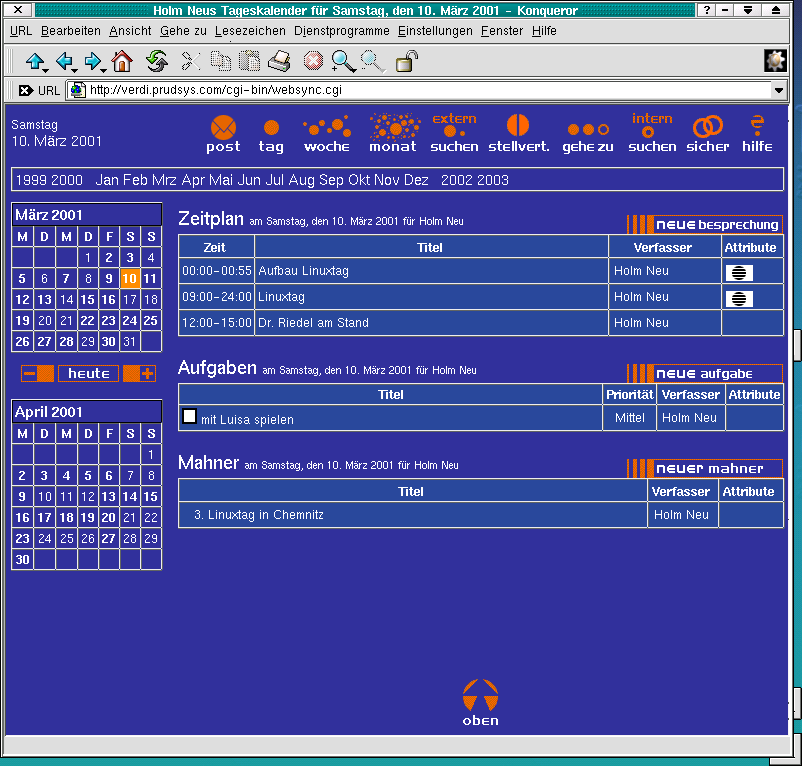
Task: Open the 'hilfe' help icon
Action: click(757, 126)
